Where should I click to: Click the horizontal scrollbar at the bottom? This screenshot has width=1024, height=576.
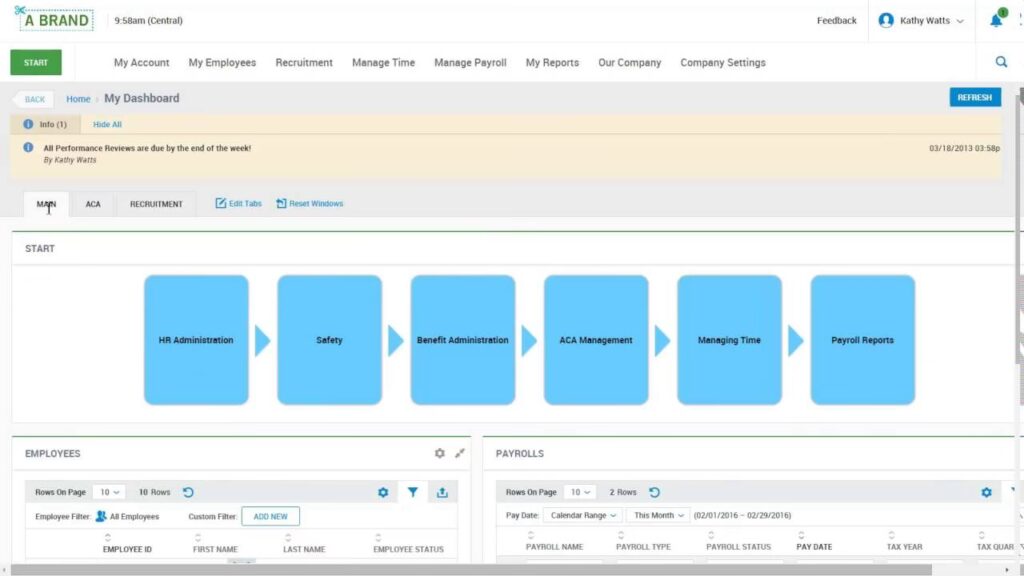500,570
